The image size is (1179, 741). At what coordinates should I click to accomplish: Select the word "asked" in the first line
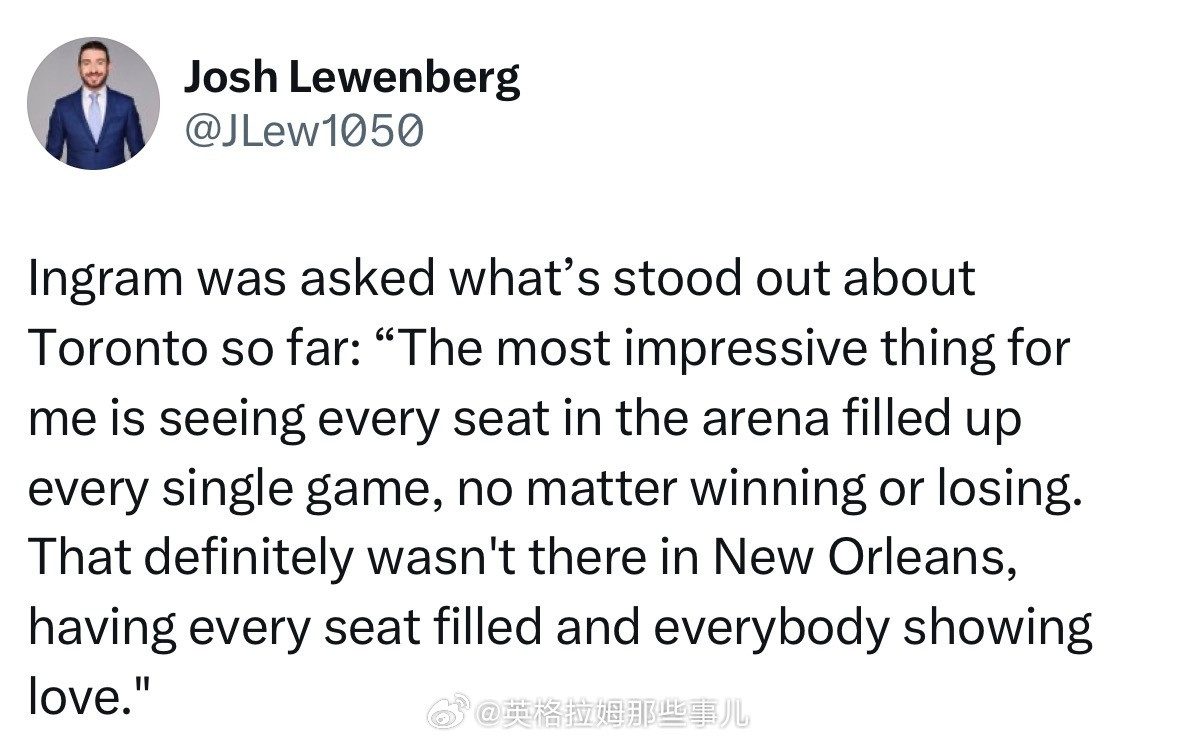click(x=367, y=278)
